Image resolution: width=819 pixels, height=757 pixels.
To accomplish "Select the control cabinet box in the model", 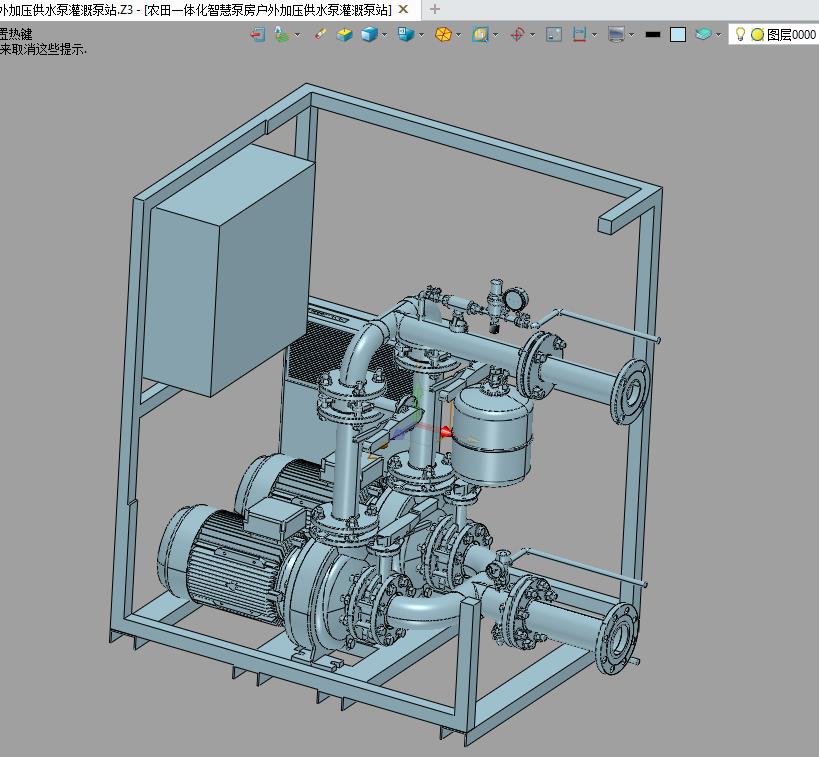I will (228, 272).
